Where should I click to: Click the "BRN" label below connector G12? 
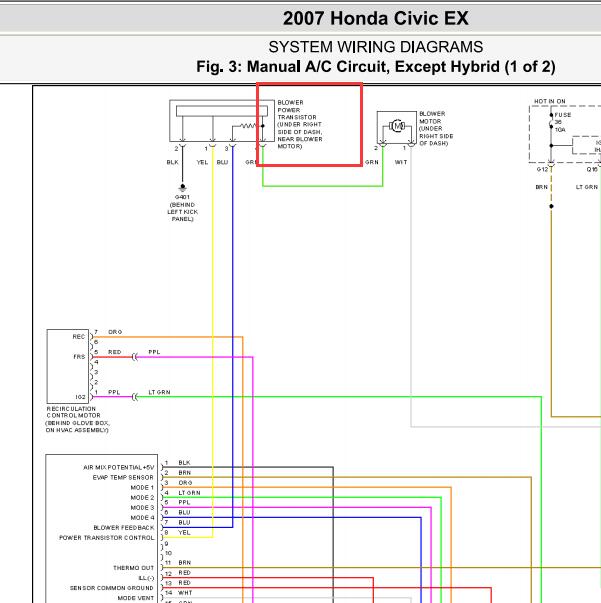pyautogui.click(x=541, y=187)
